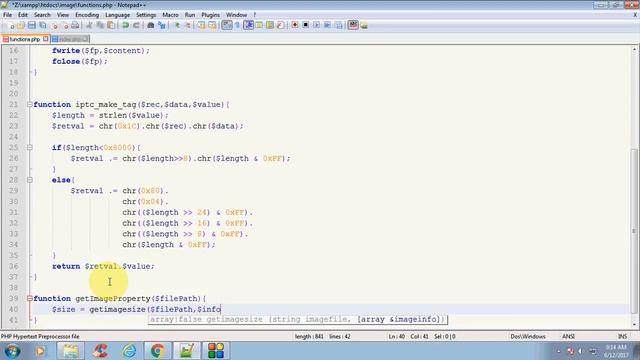
Task: Toggle show all characters icon
Action: pos(238,25)
